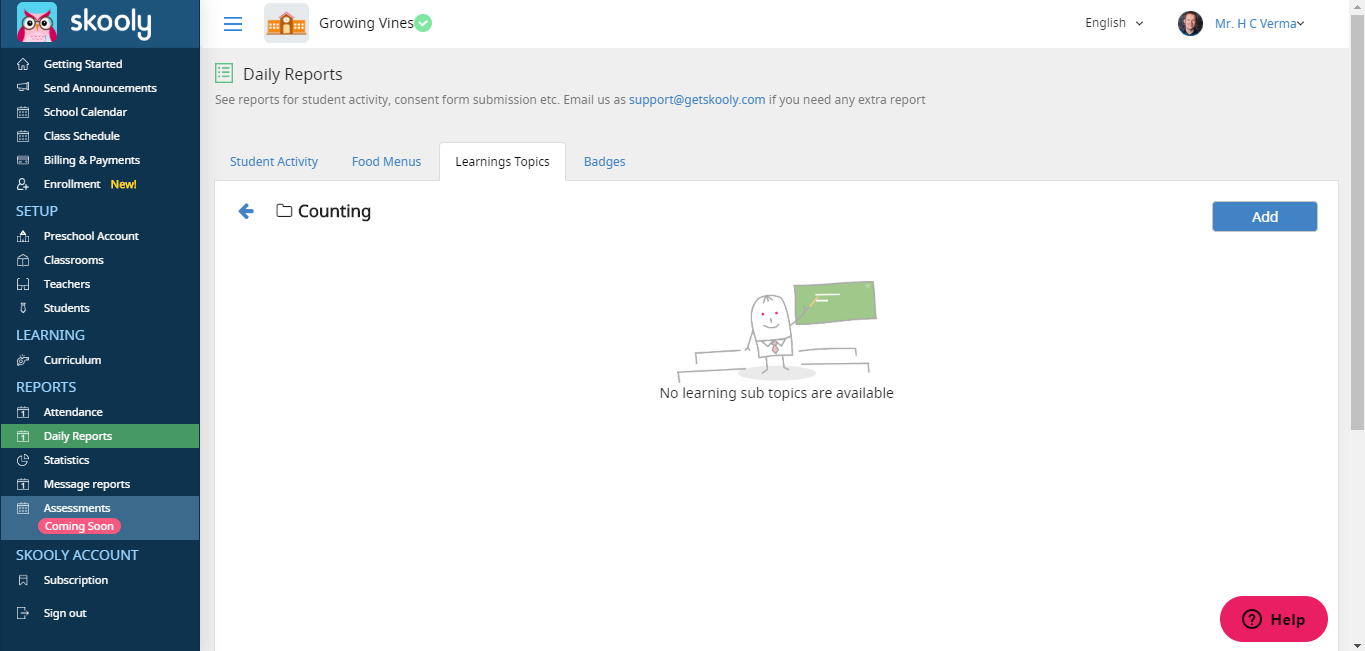
Task: Click the Message reports icon
Action: (x=23, y=484)
